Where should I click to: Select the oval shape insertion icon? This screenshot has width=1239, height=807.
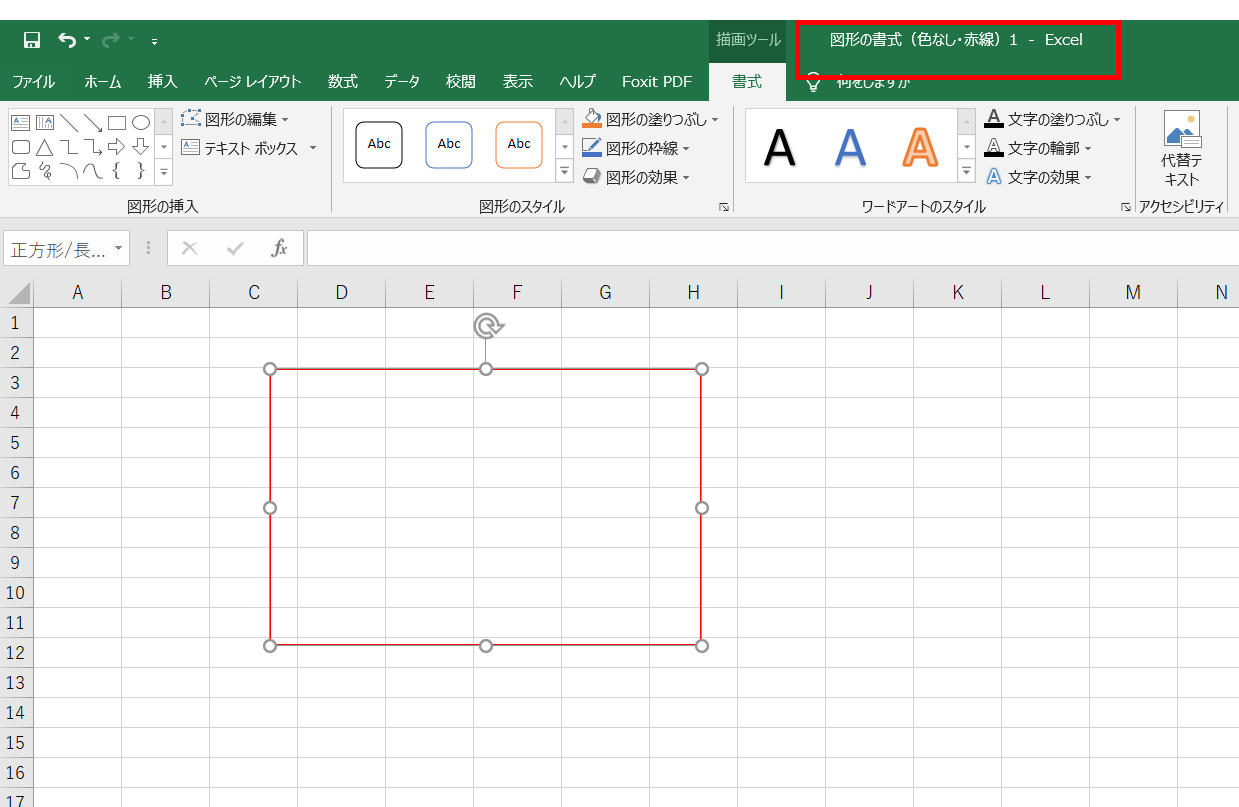141,123
